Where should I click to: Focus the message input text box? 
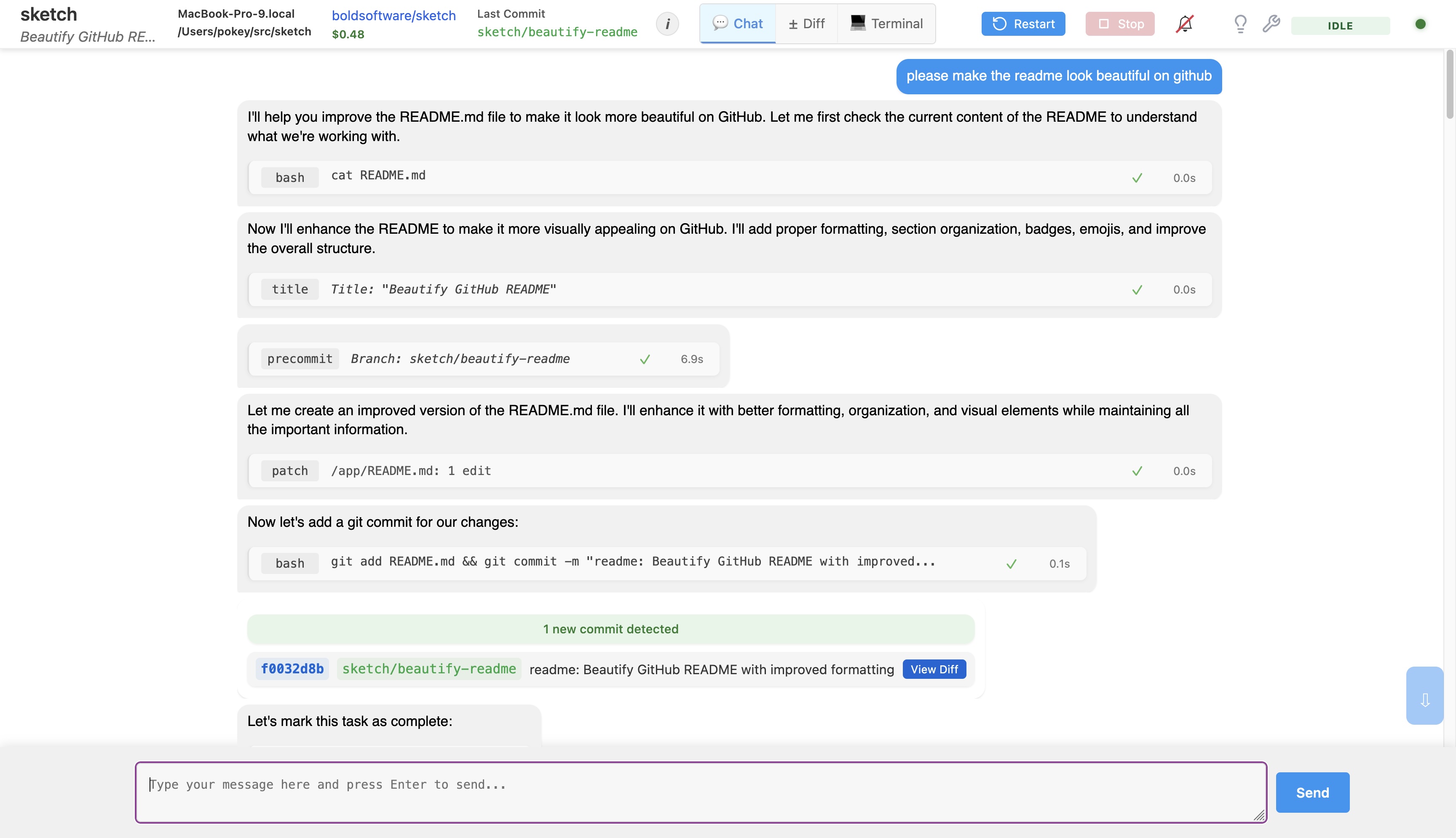coord(701,793)
